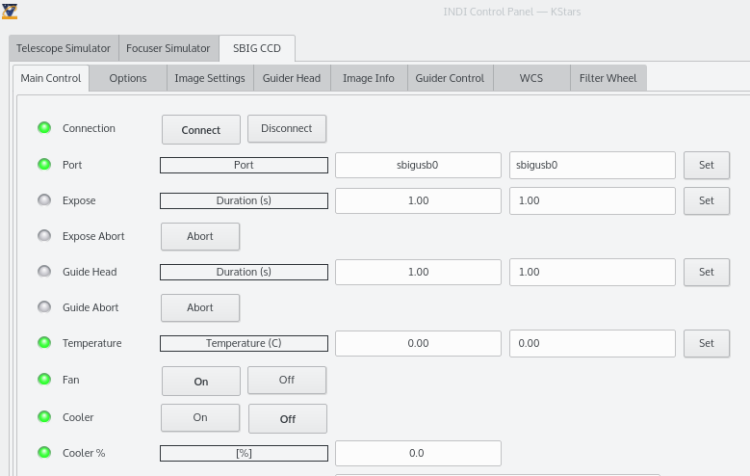This screenshot has width=750, height=476.
Task: Click the Temperature status light
Action: pos(44,343)
